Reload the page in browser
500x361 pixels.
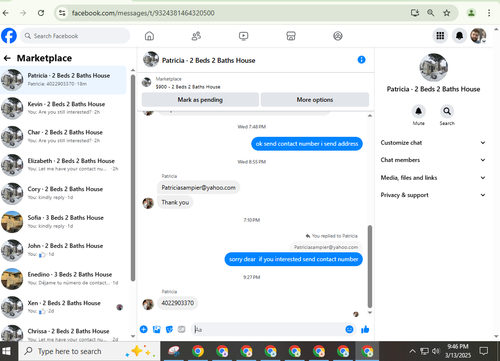[41, 13]
